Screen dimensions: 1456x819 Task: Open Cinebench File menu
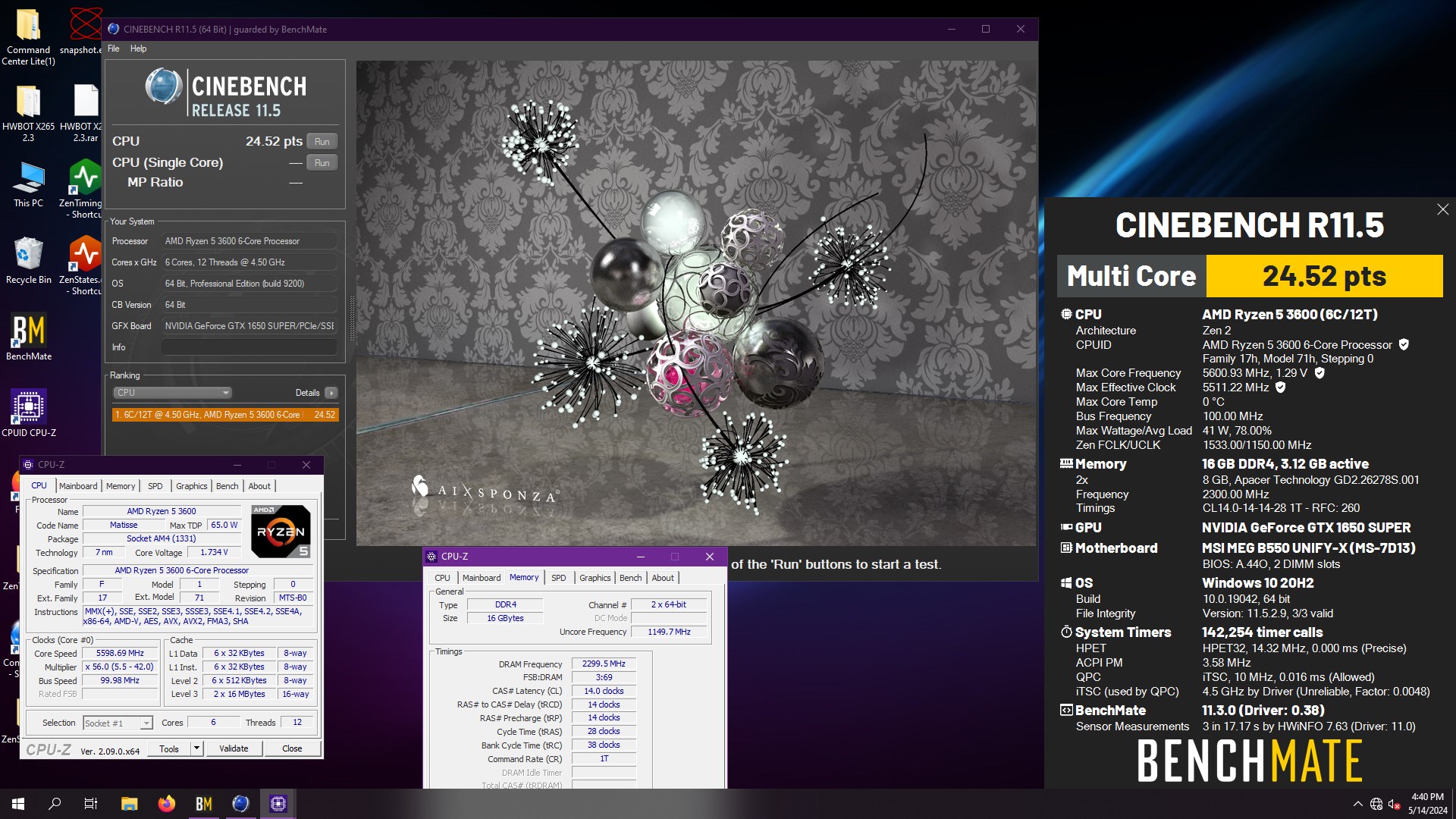pyautogui.click(x=114, y=49)
